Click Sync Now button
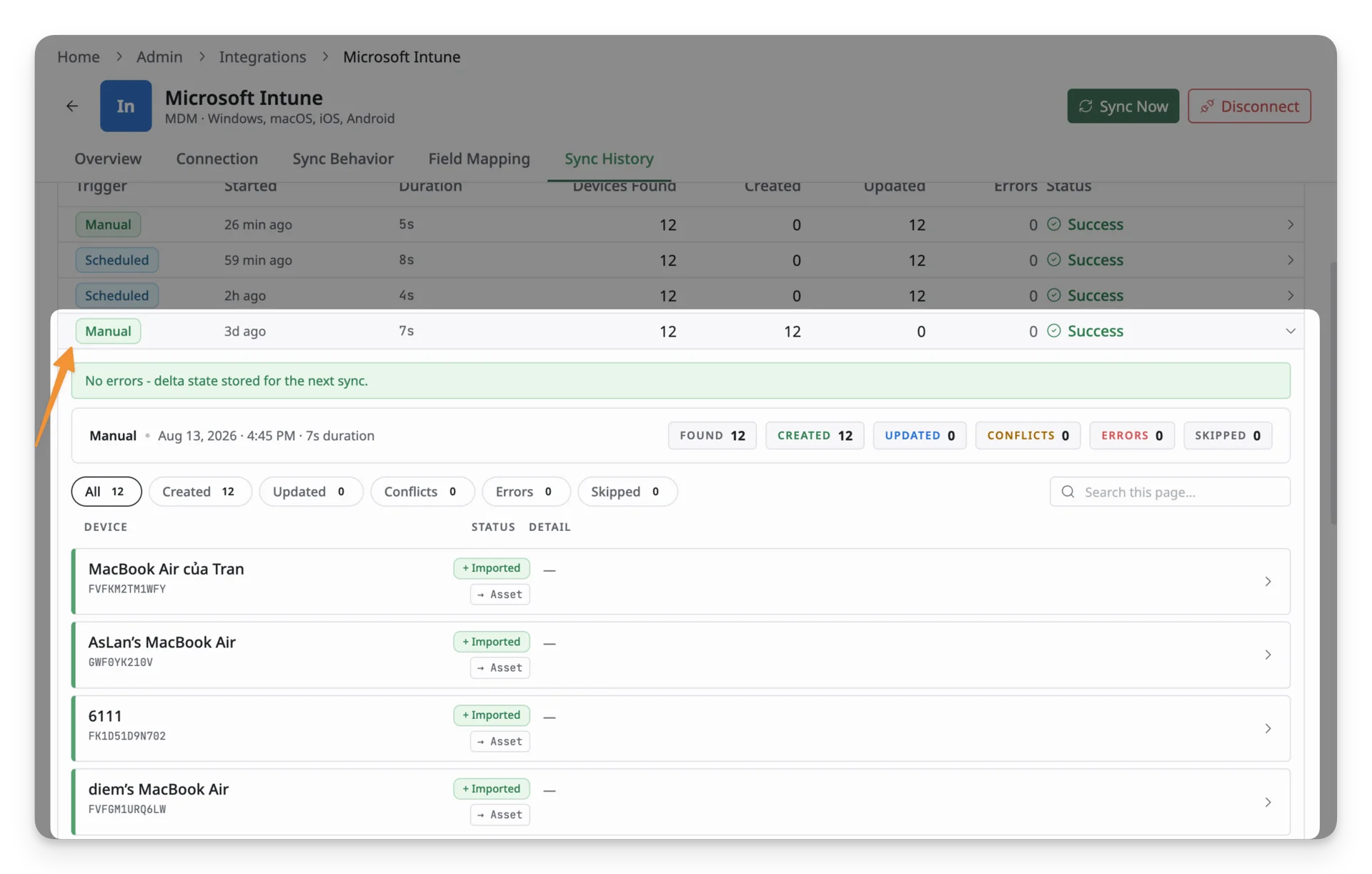Screen dimensions: 1372x874 click(1123, 106)
